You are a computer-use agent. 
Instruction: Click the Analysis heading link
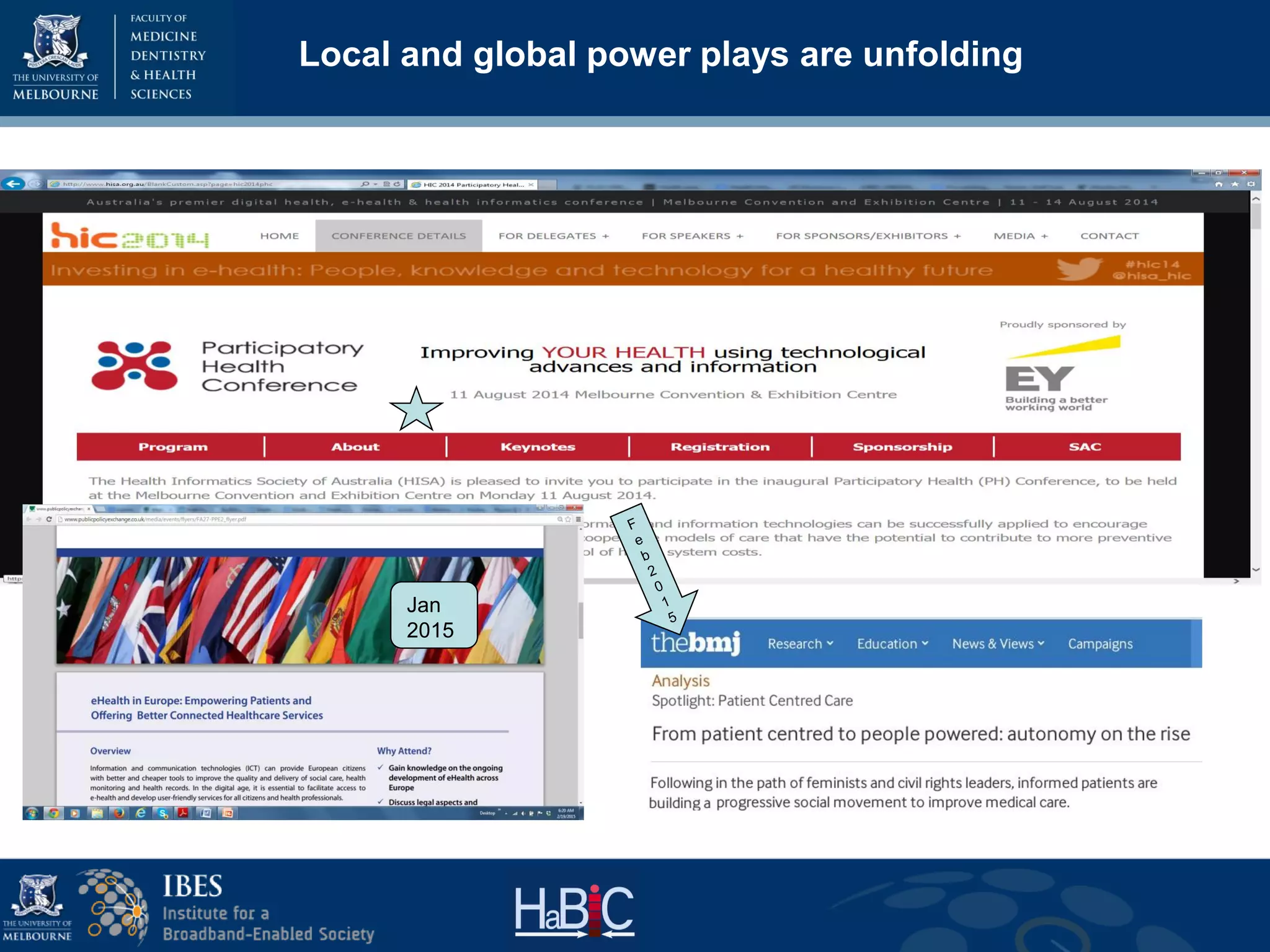coord(680,681)
